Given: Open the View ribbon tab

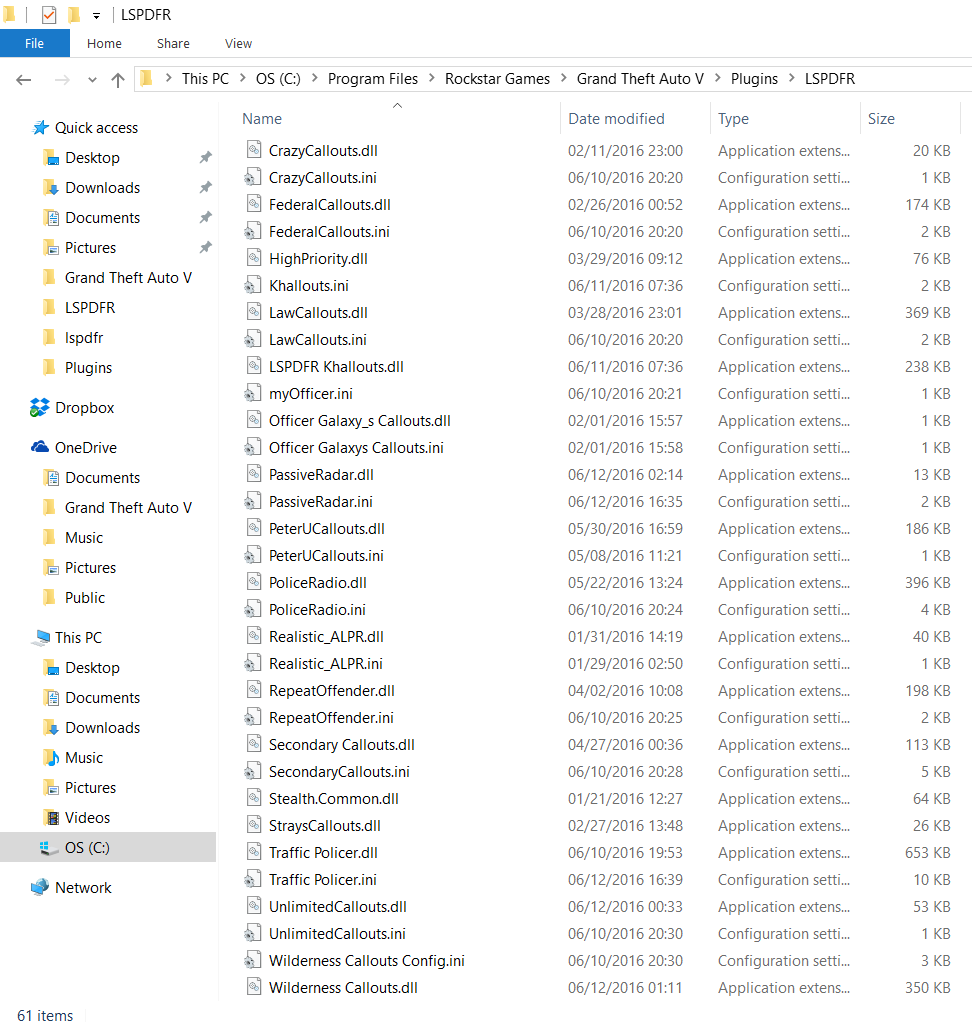Looking at the screenshot, I should (238, 43).
